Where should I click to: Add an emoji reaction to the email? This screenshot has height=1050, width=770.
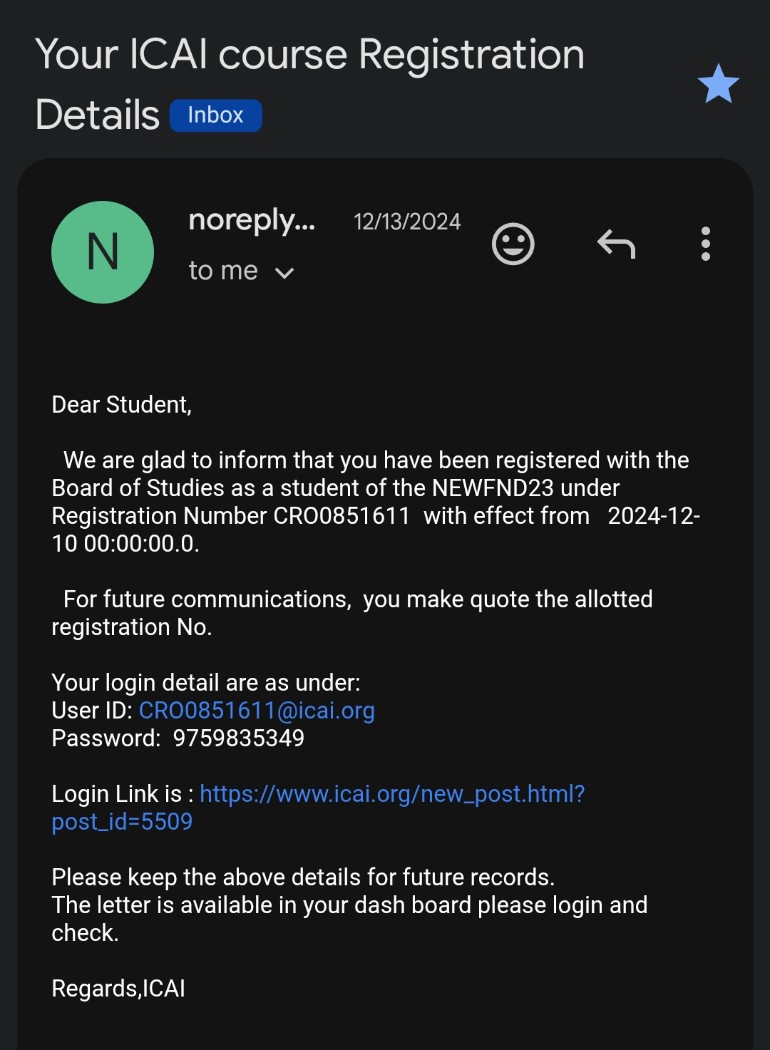pyautogui.click(x=513, y=244)
